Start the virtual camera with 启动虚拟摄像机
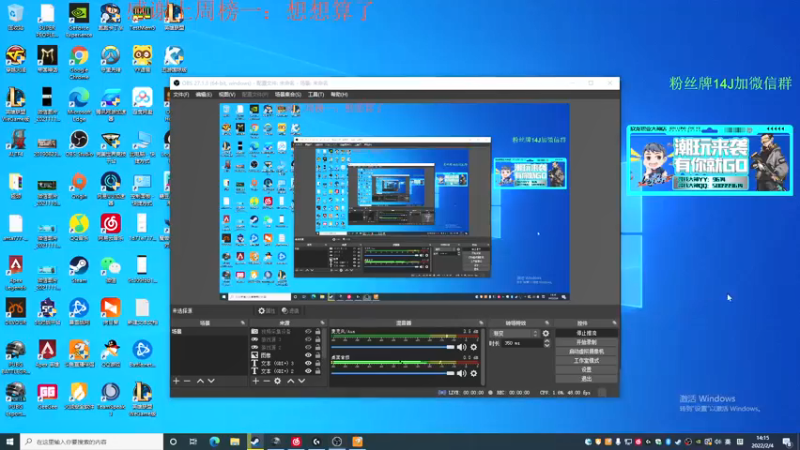 (586, 352)
